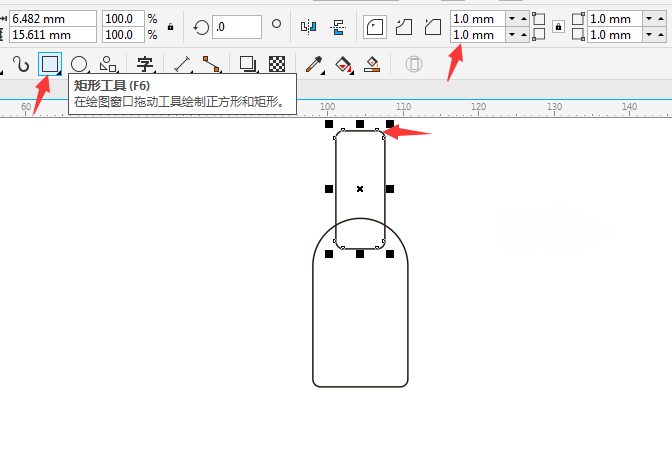Click the horizontal scale factor 100.0 field
This screenshot has width=672, height=468.
(x=123, y=19)
